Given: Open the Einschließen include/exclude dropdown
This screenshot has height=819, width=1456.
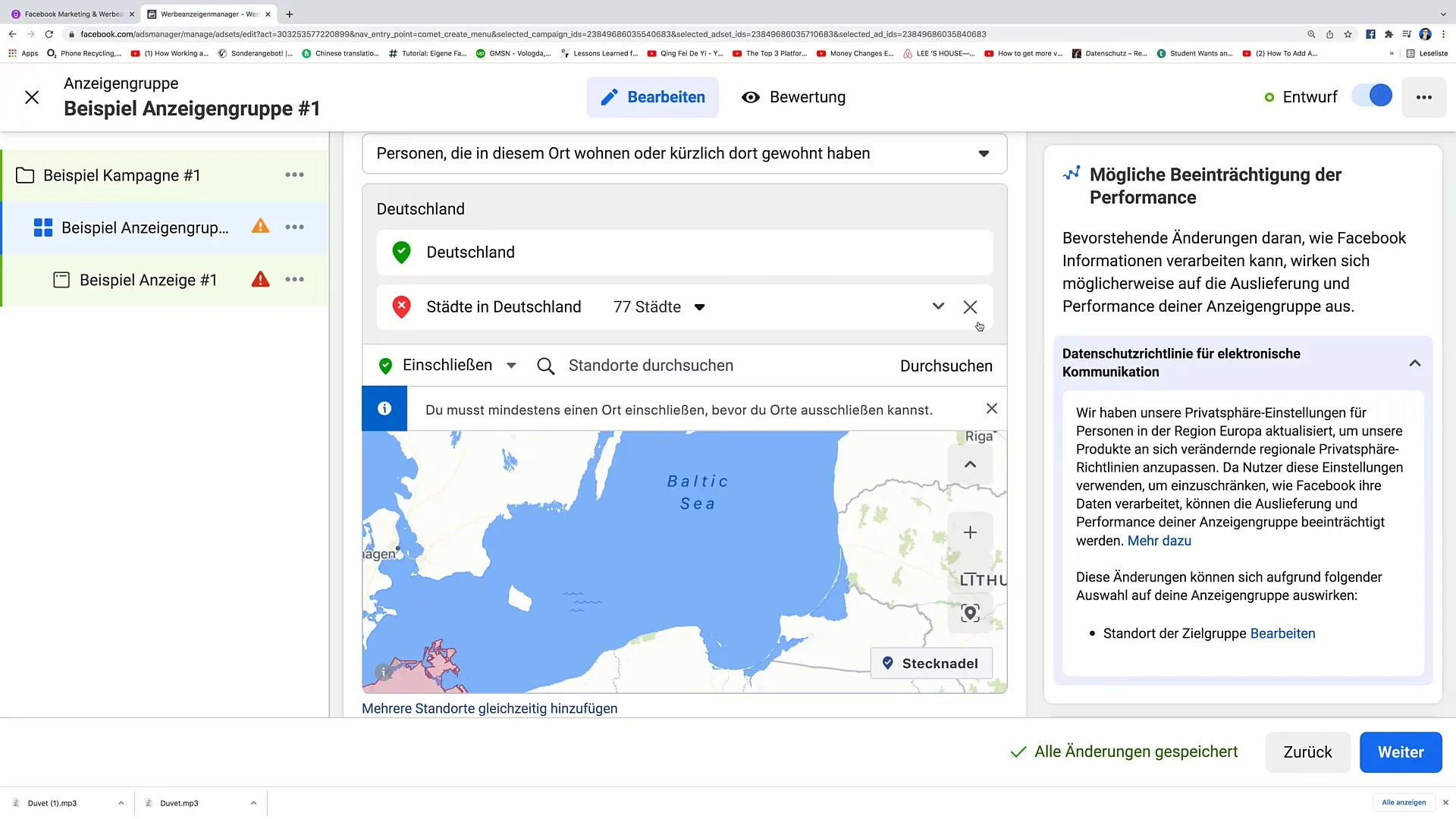Looking at the screenshot, I should (x=447, y=366).
